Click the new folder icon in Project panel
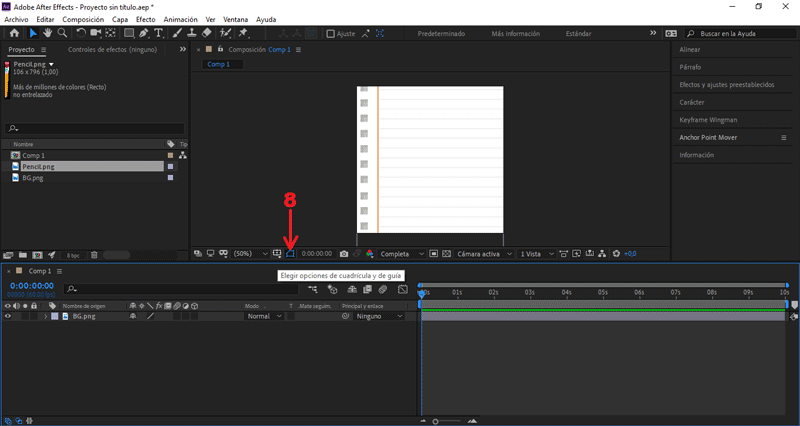The image size is (800, 426). coord(22,255)
